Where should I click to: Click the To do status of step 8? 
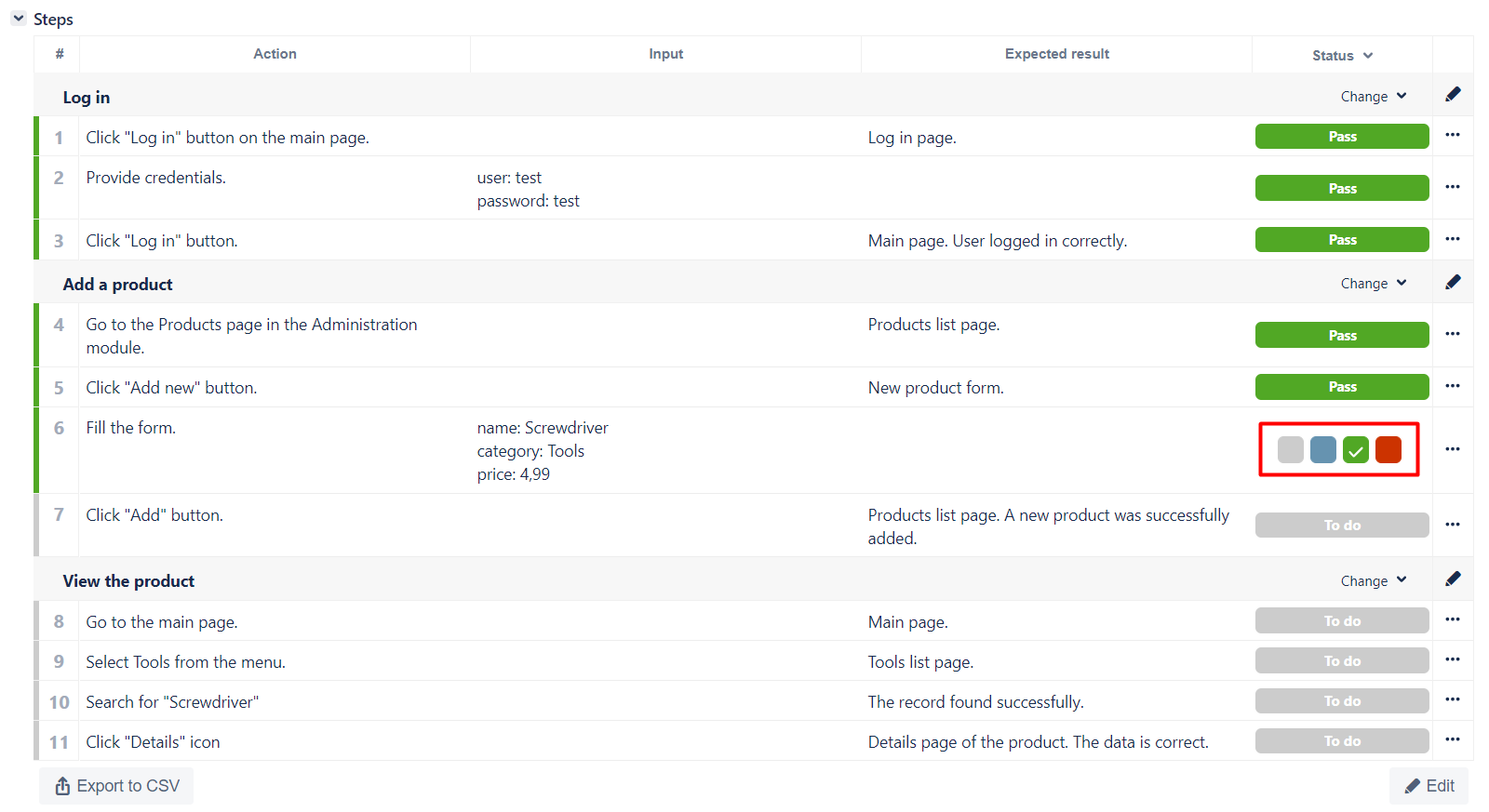tap(1342, 620)
